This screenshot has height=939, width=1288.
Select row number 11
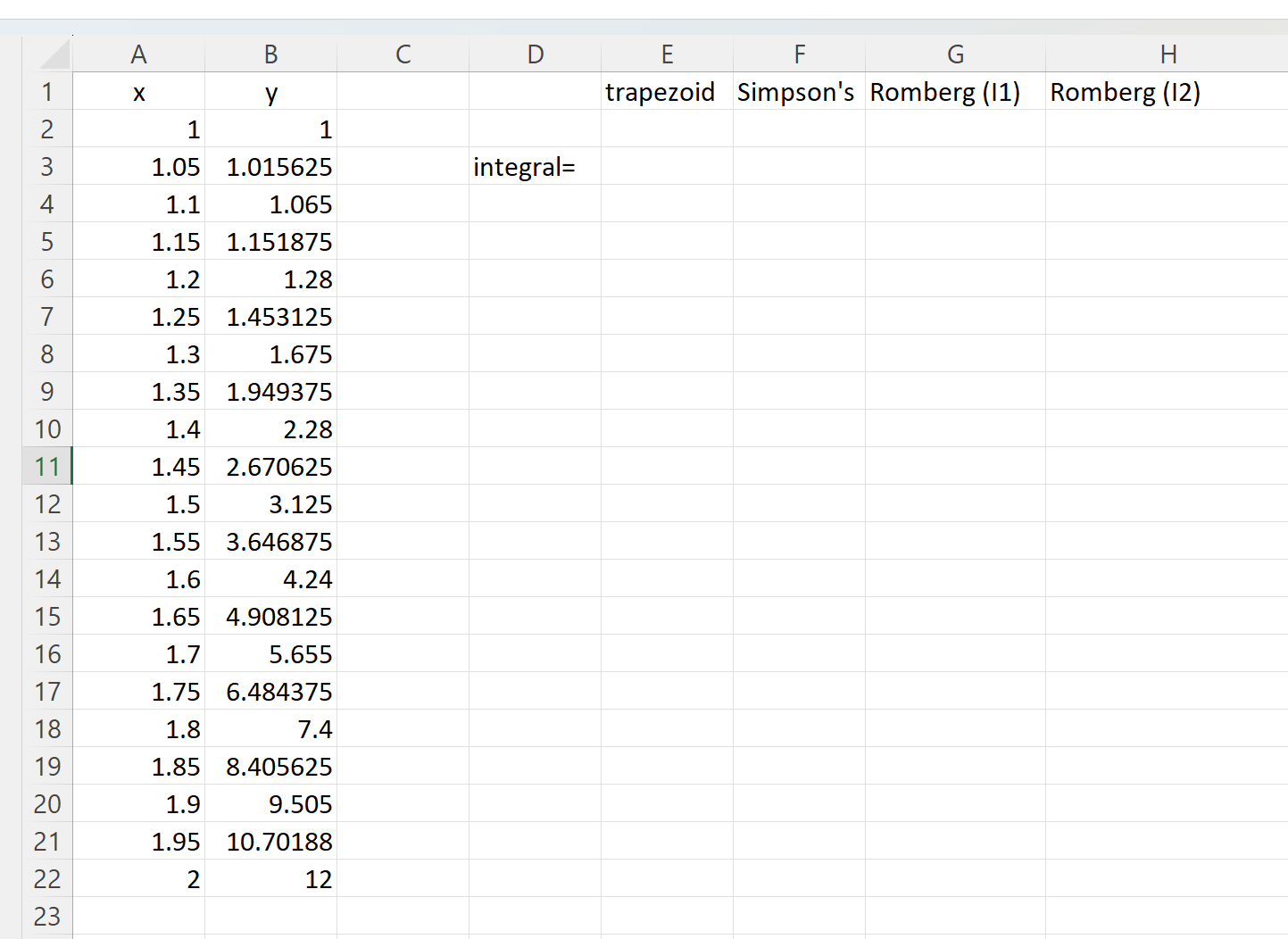[46, 466]
